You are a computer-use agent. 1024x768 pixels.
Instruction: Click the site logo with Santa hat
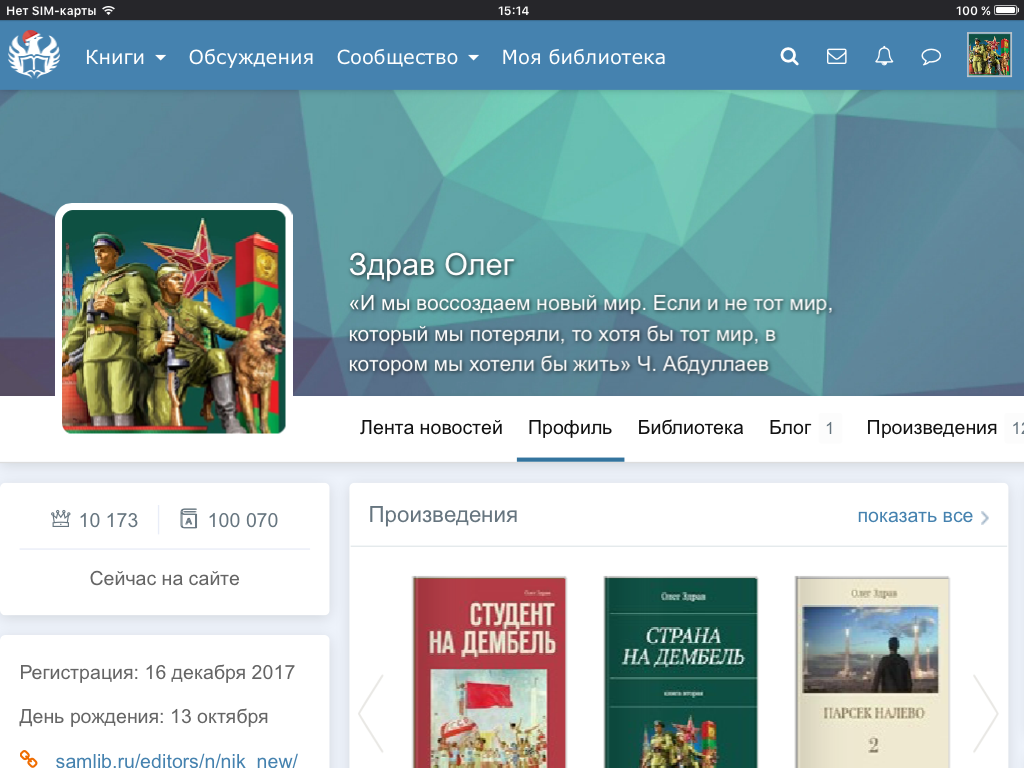[34, 55]
